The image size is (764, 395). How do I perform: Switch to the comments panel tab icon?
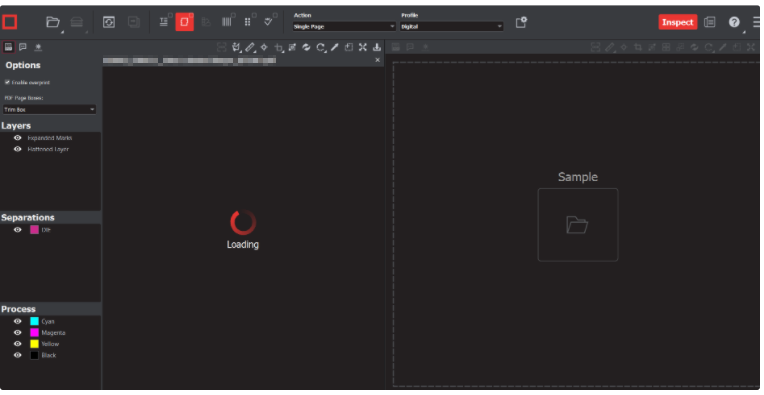click(x=23, y=47)
